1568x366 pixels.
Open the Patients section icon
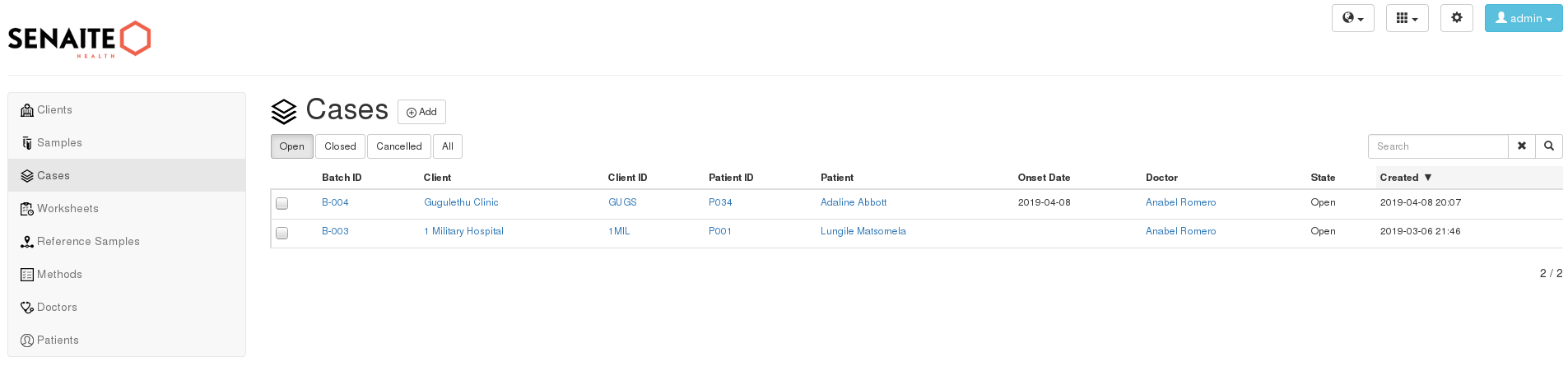pyautogui.click(x=27, y=341)
